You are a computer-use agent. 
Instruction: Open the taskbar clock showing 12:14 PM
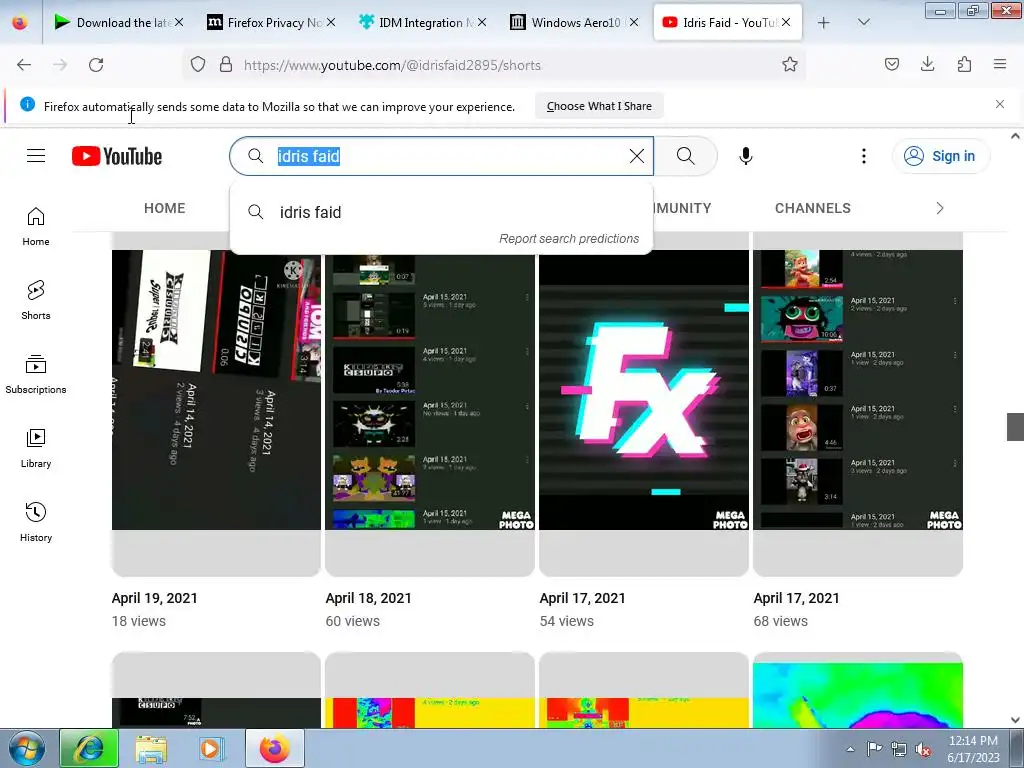[x=973, y=749]
